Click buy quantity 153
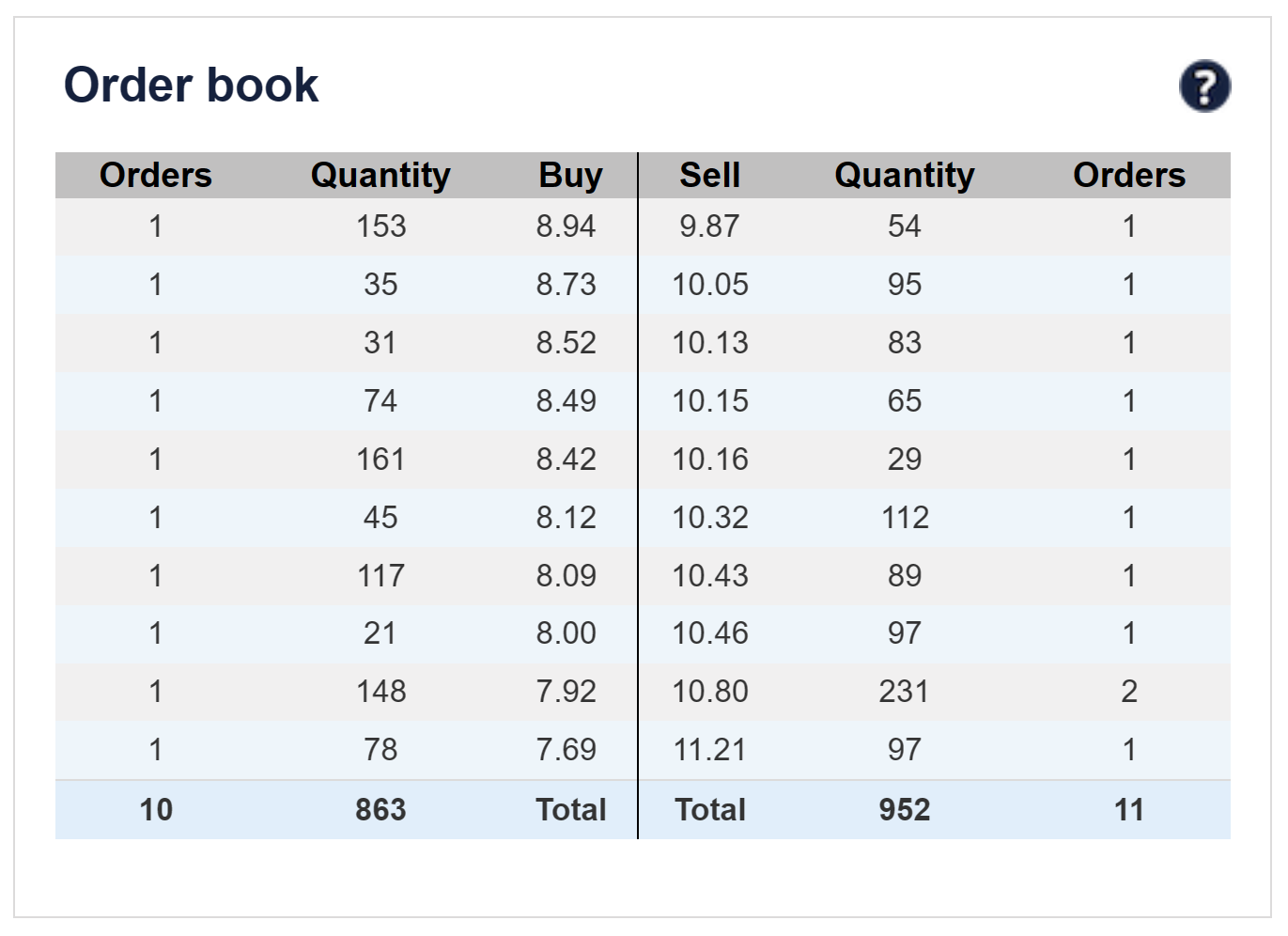The height and width of the screenshot is (936, 1288). pos(380,226)
